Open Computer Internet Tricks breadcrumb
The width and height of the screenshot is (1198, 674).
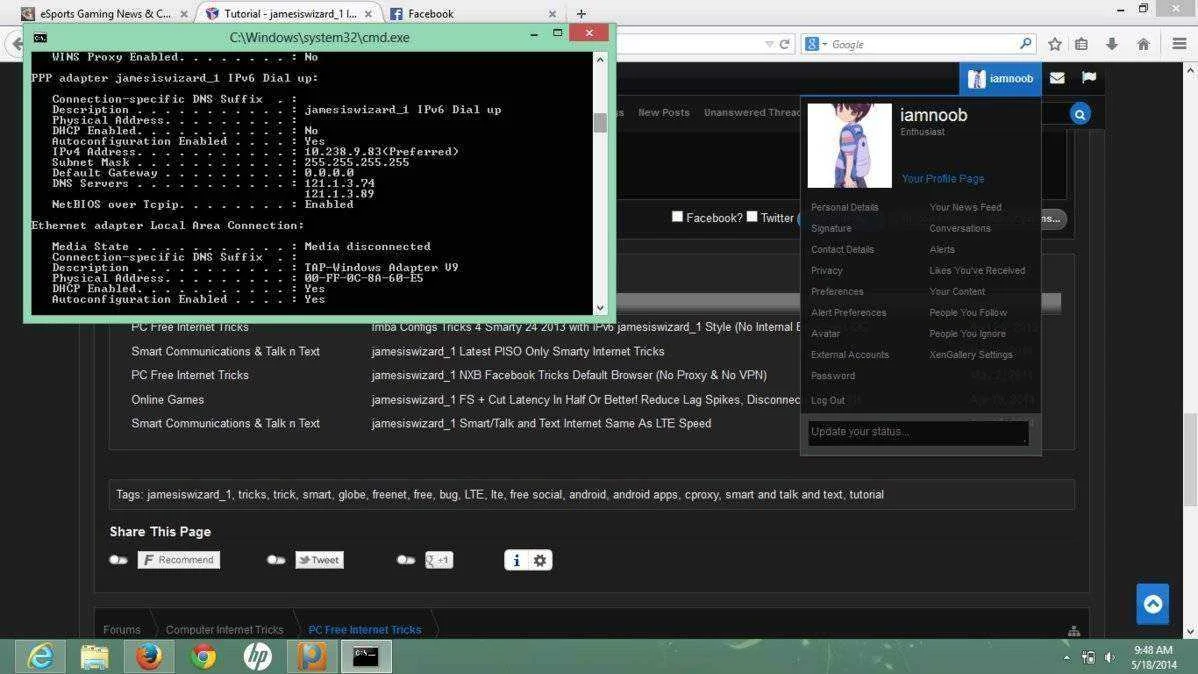[x=225, y=630]
